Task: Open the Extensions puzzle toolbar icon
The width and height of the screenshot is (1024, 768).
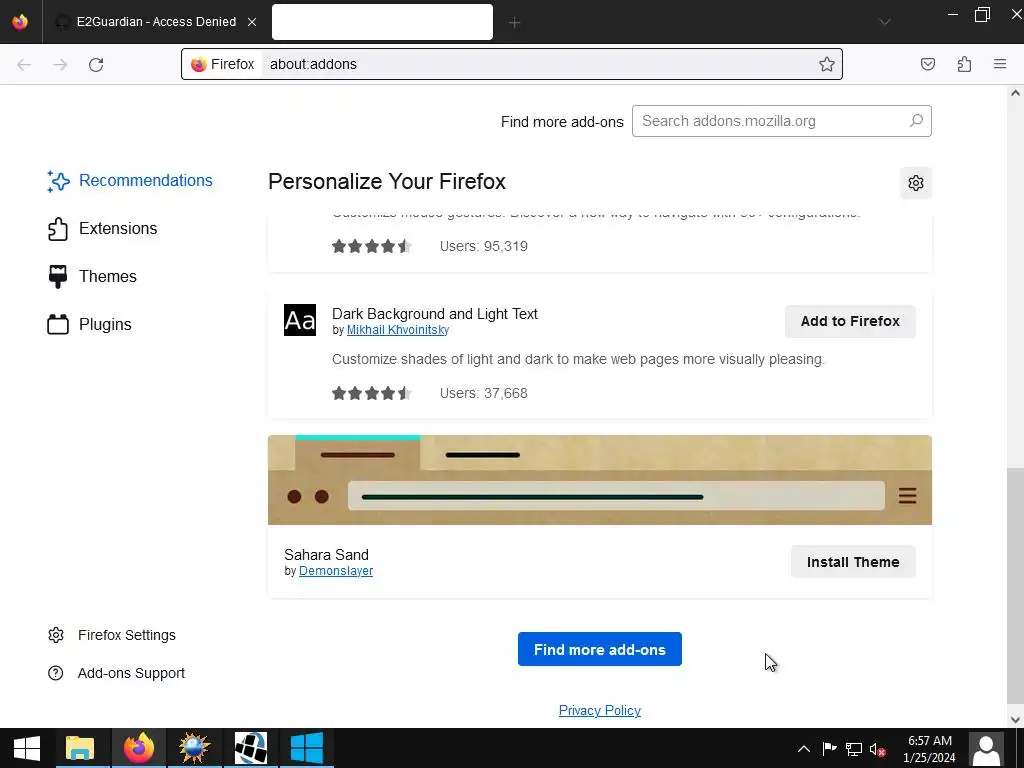Action: [x=964, y=64]
